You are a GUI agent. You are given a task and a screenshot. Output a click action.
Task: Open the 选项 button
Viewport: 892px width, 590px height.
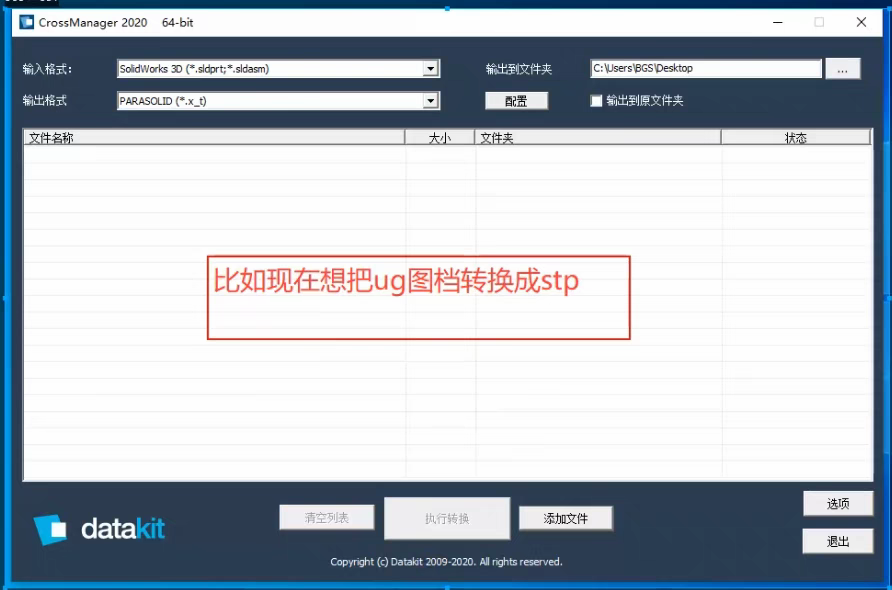pos(838,504)
